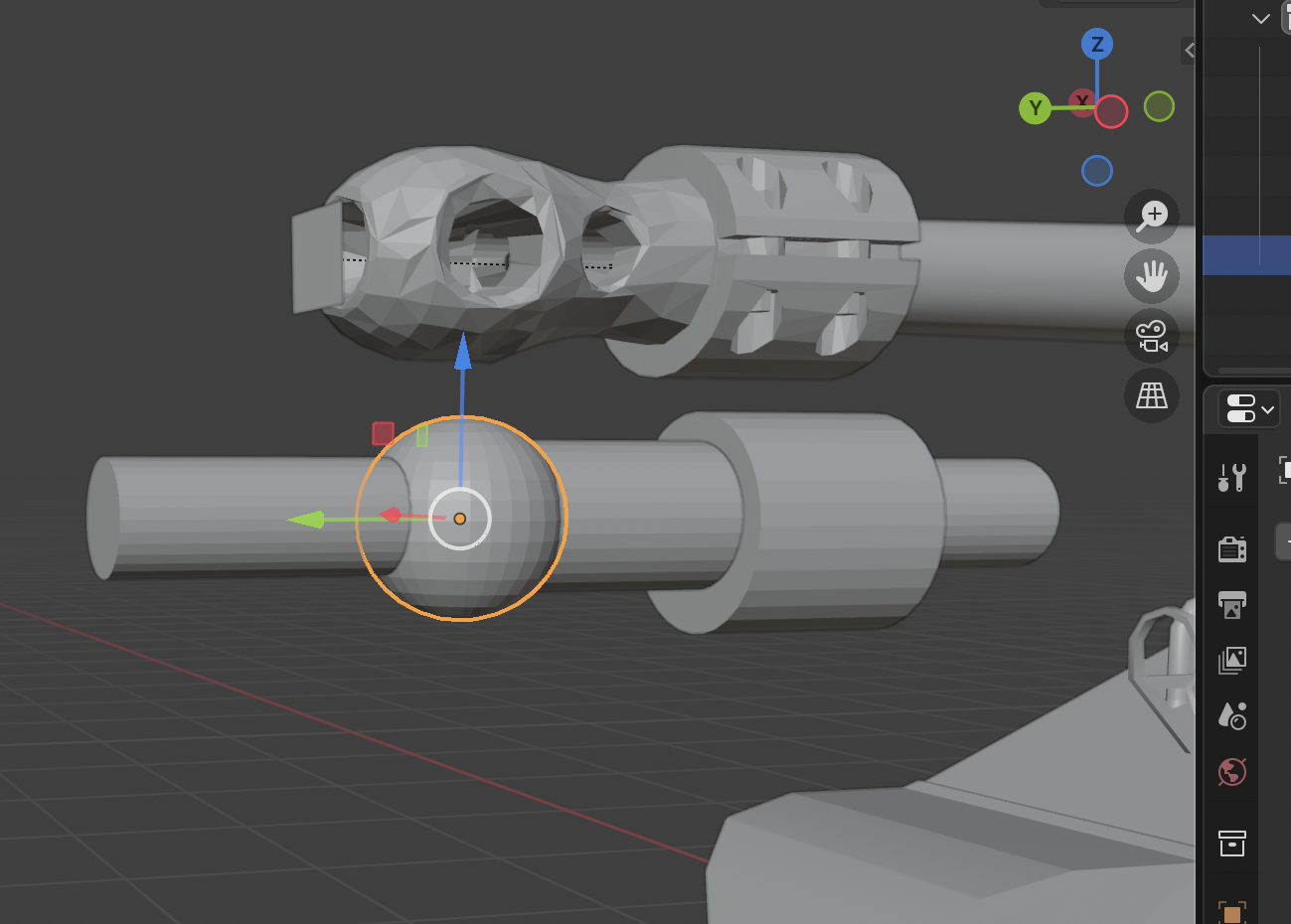Click the hollow green negative Y axis ball
The image size is (1291, 924).
point(1159,106)
